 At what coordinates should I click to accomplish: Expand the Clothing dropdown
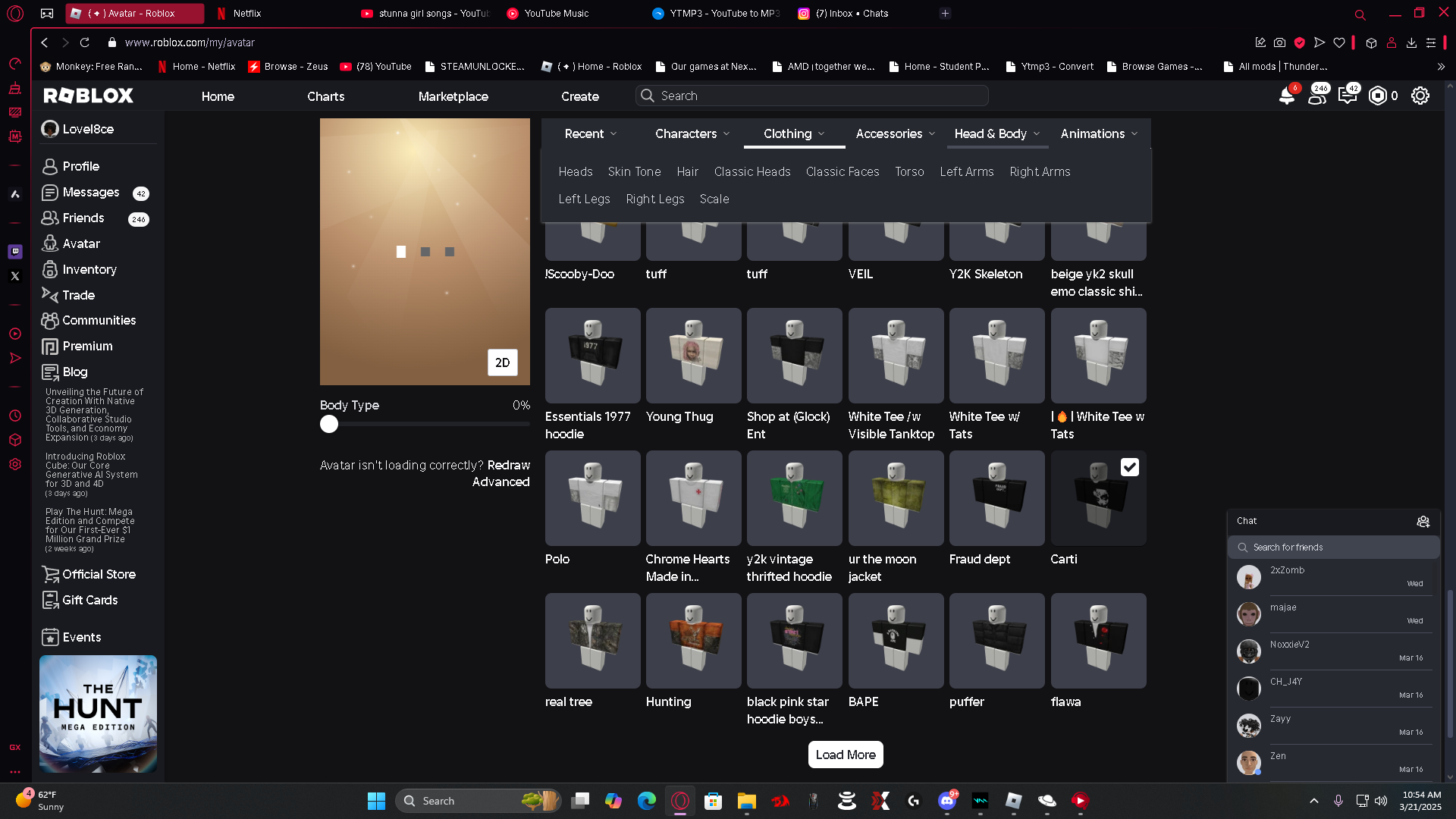point(793,133)
